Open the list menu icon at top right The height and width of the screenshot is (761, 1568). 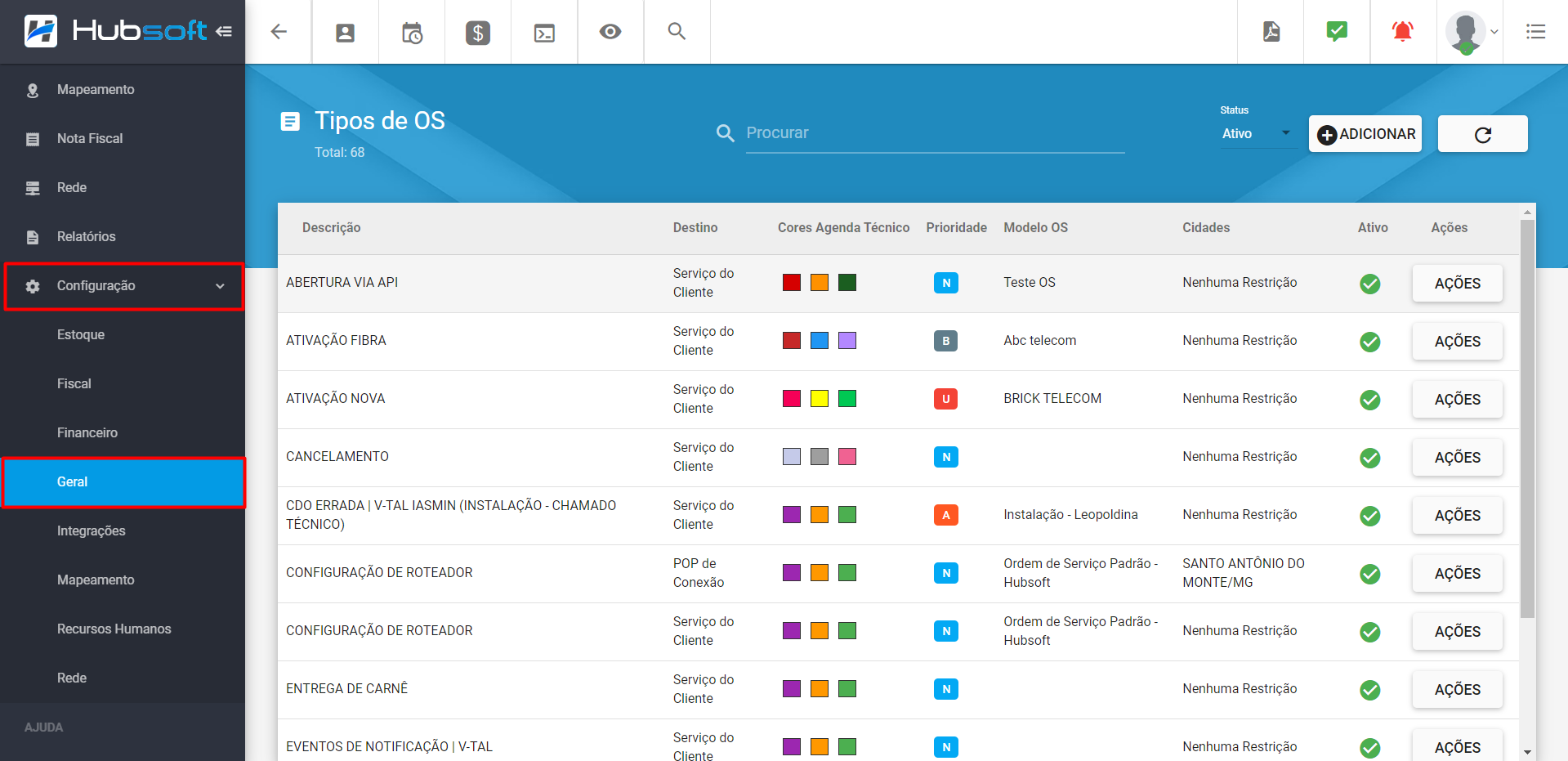1535,32
